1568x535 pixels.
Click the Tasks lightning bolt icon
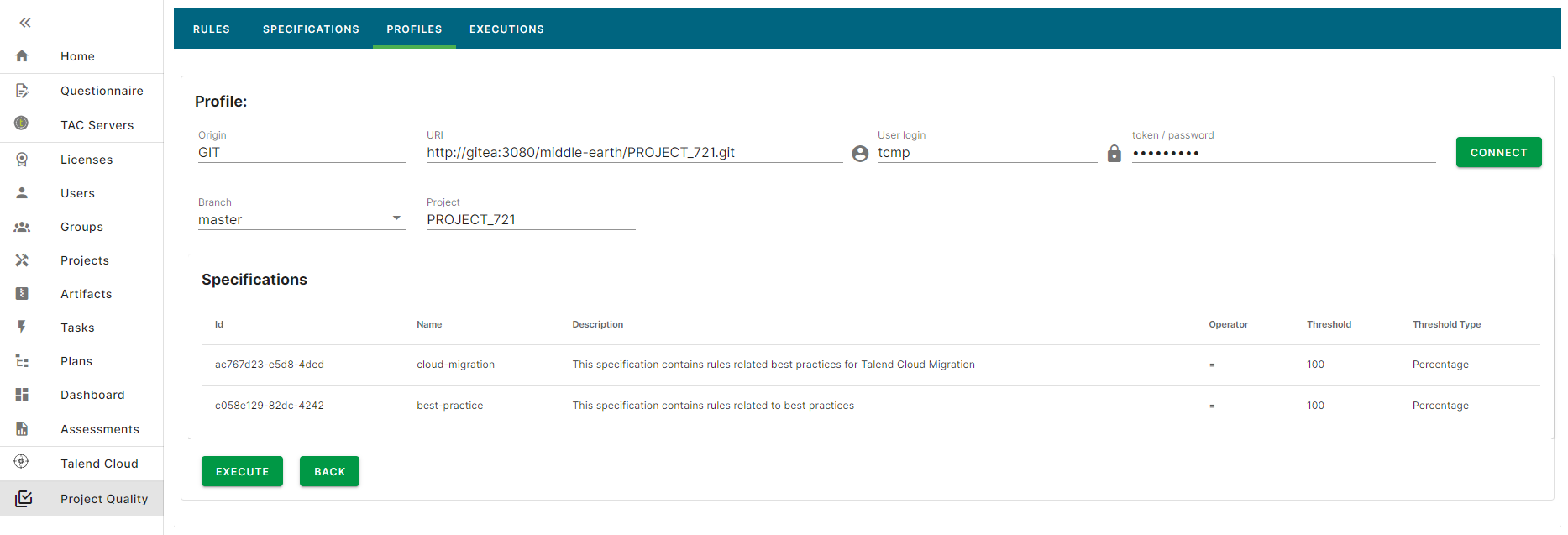pos(22,327)
